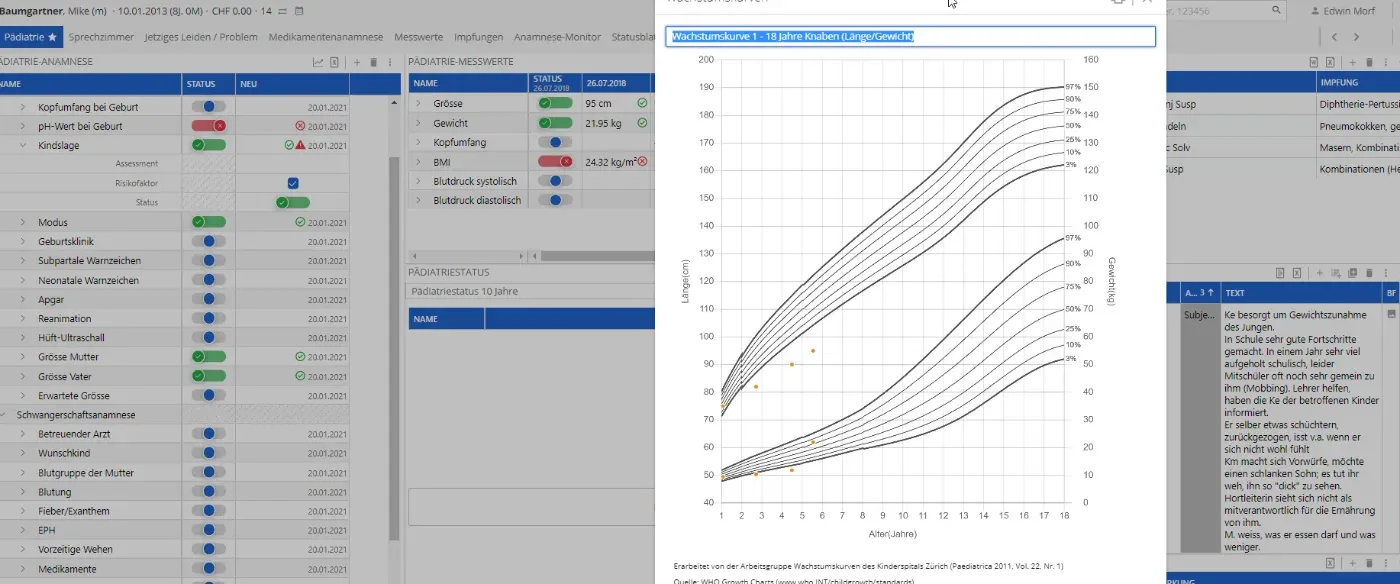Sort by TEXT column header
The height and width of the screenshot is (584, 1400).
pos(1299,293)
